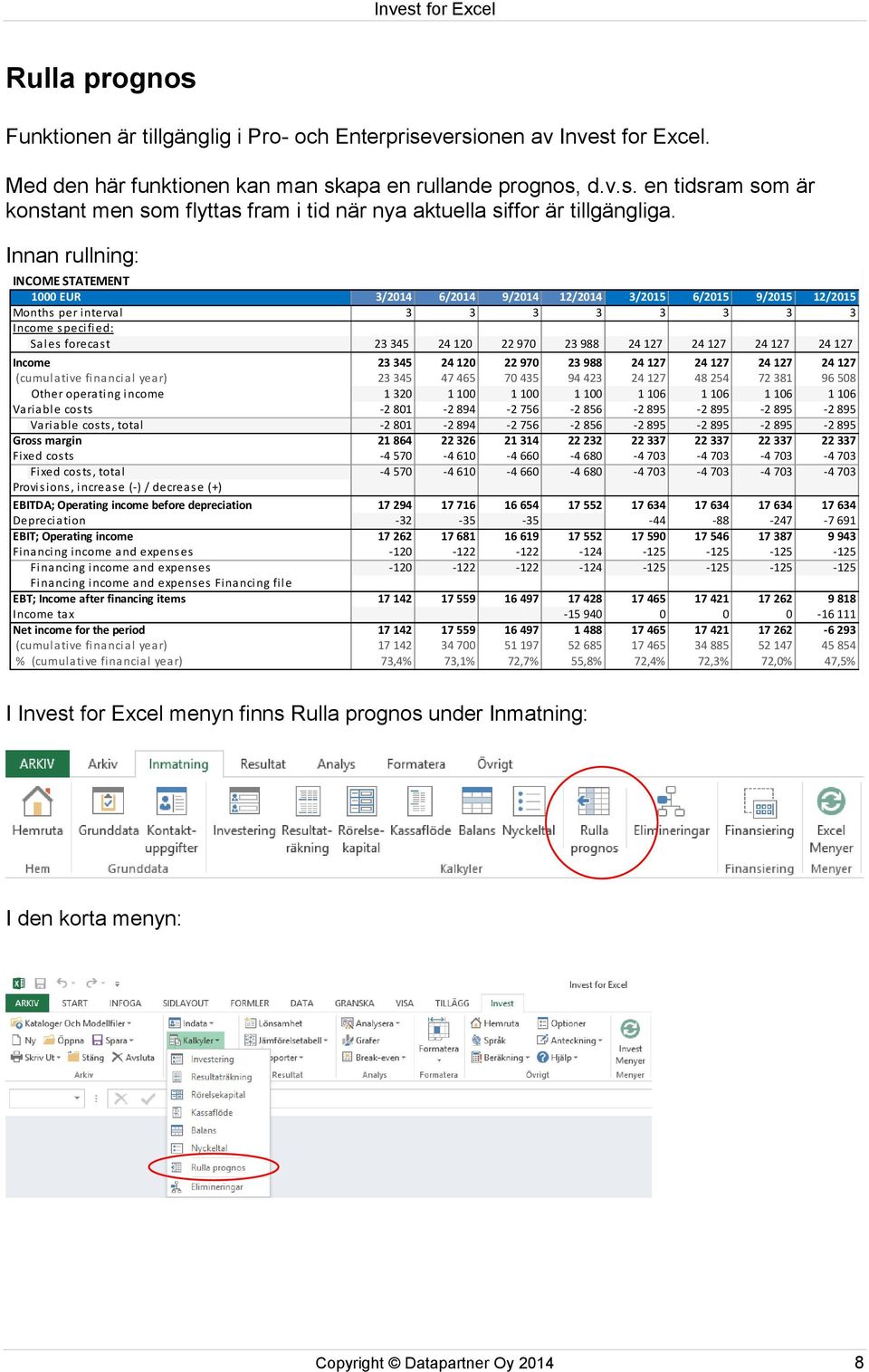The image size is (869, 1372).
Task: Select the SIDLAYOUT tab
Action: (186, 1003)
